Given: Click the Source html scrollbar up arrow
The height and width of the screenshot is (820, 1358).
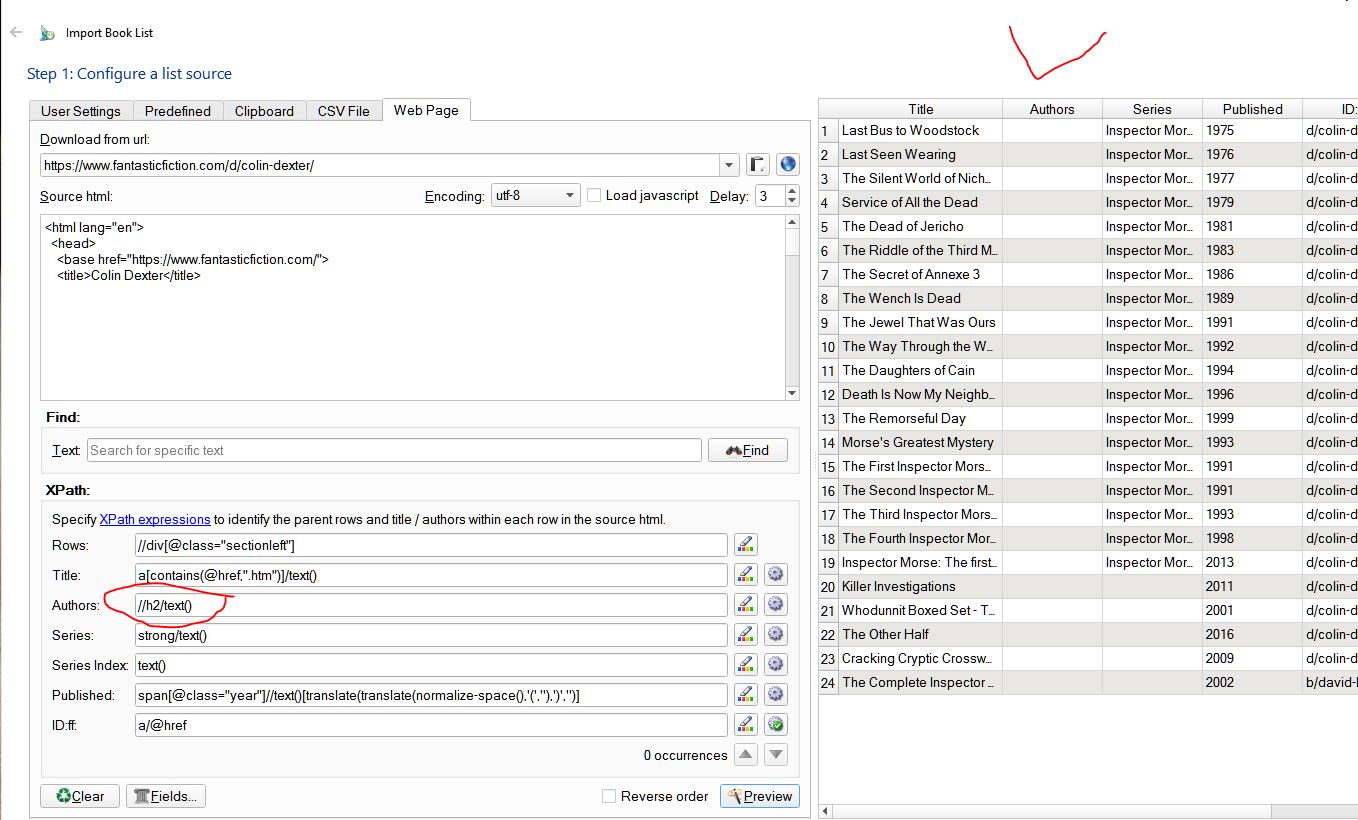Looking at the screenshot, I should click(x=793, y=222).
